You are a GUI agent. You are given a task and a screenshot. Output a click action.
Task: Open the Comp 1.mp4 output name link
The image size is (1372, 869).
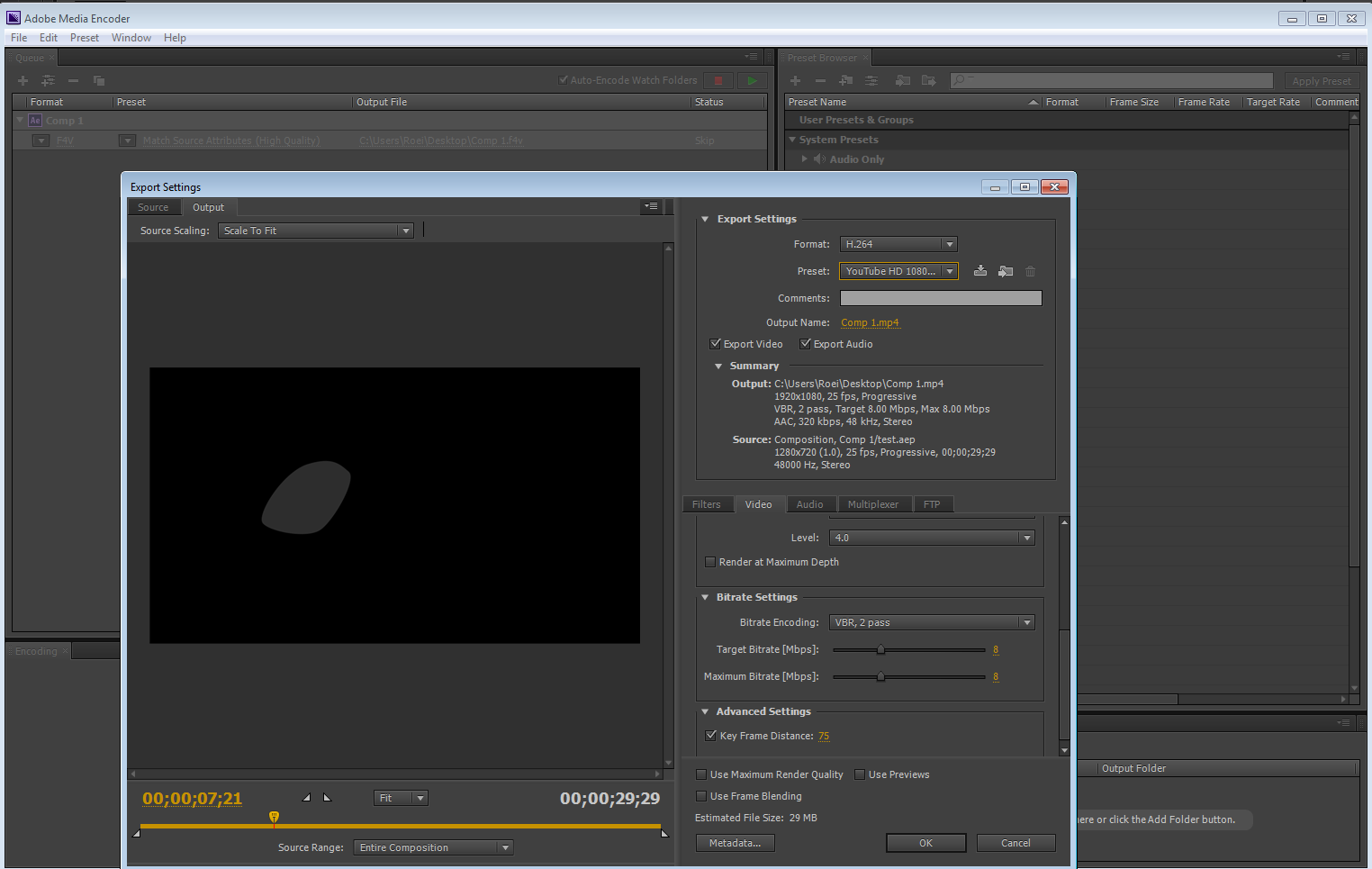point(869,322)
